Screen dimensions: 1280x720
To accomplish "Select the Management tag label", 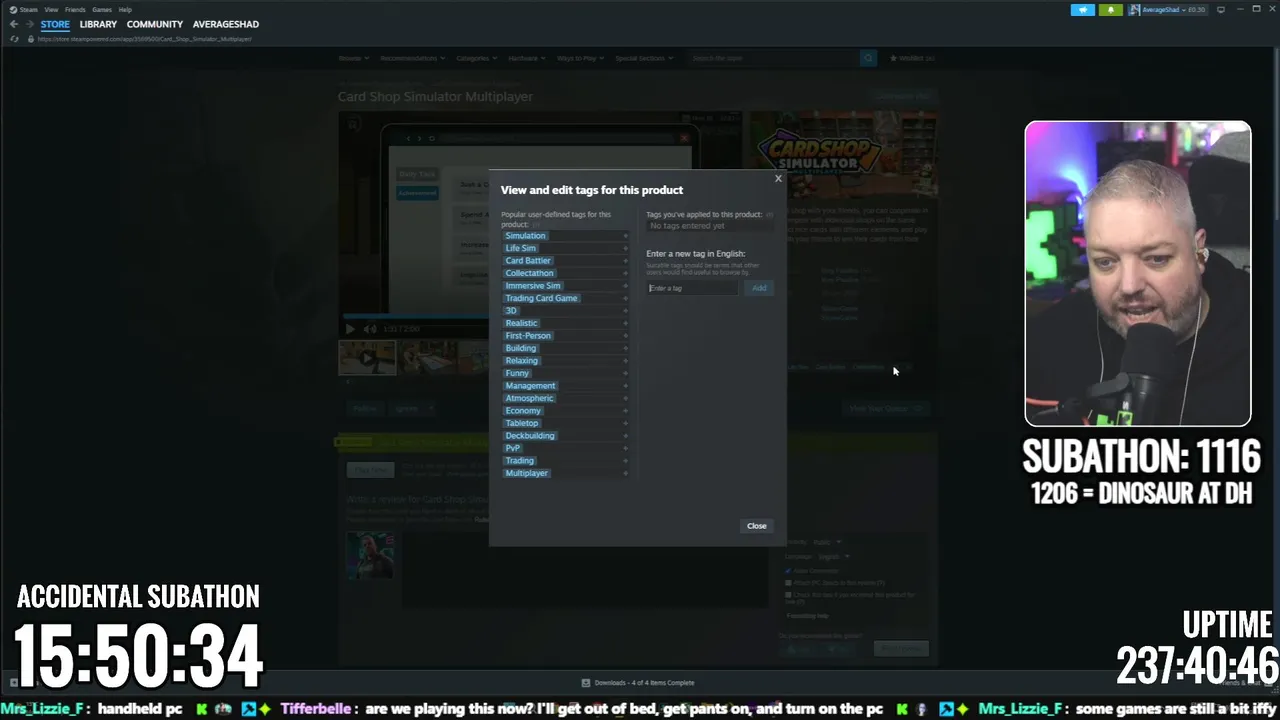I will click(x=530, y=386).
